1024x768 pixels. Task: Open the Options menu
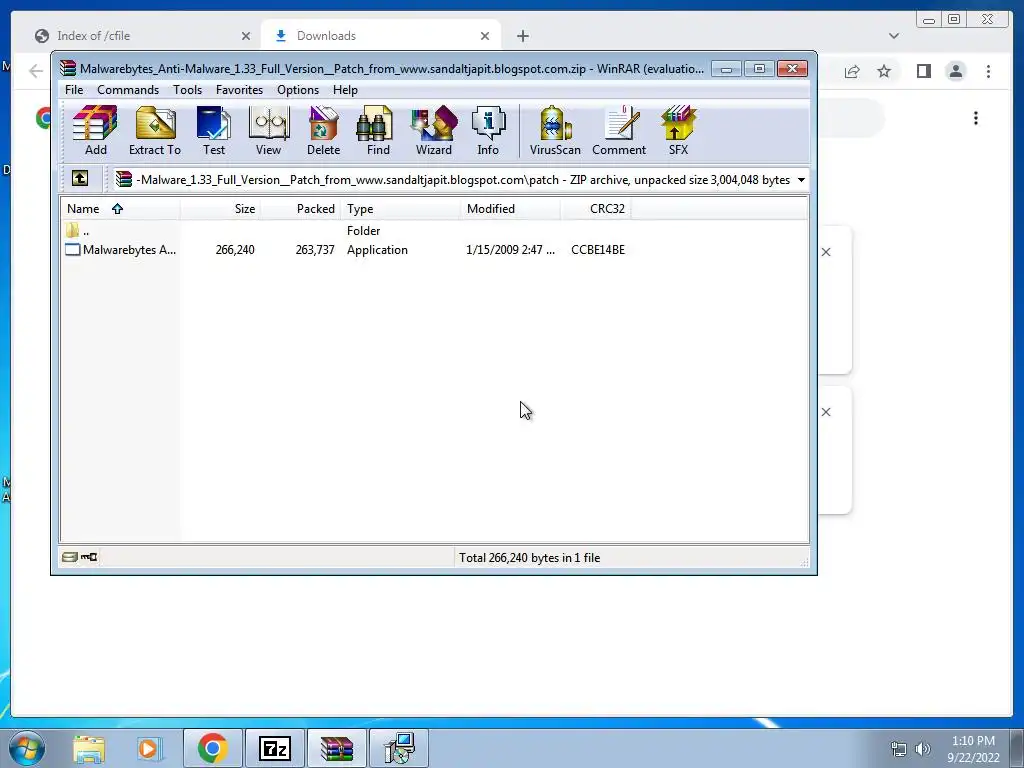(x=298, y=89)
